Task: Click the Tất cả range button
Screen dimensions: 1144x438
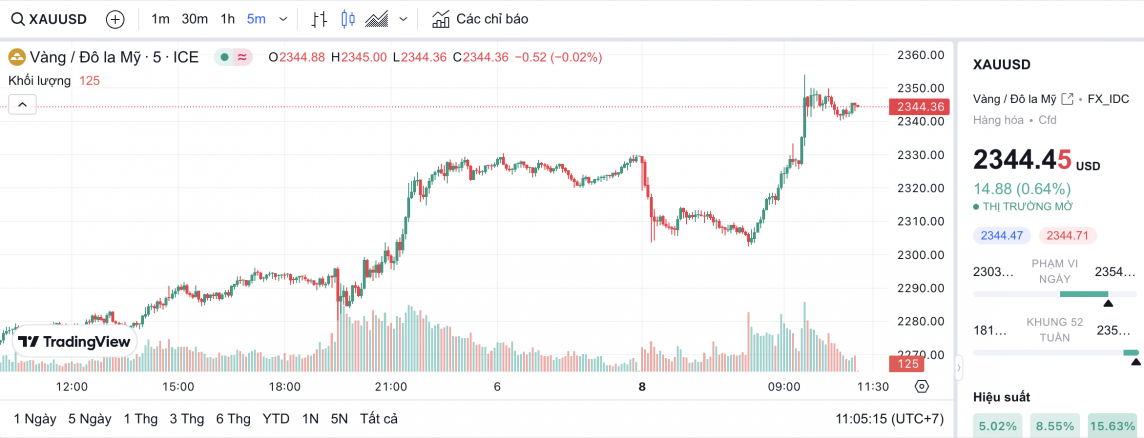Action: point(379,418)
